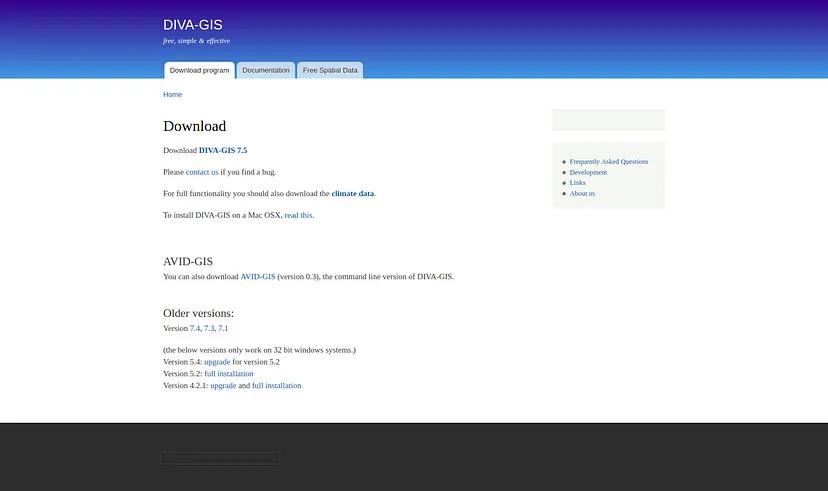The width and height of the screenshot is (828, 491).
Task: Get older version 7.3
Action: coord(209,328)
